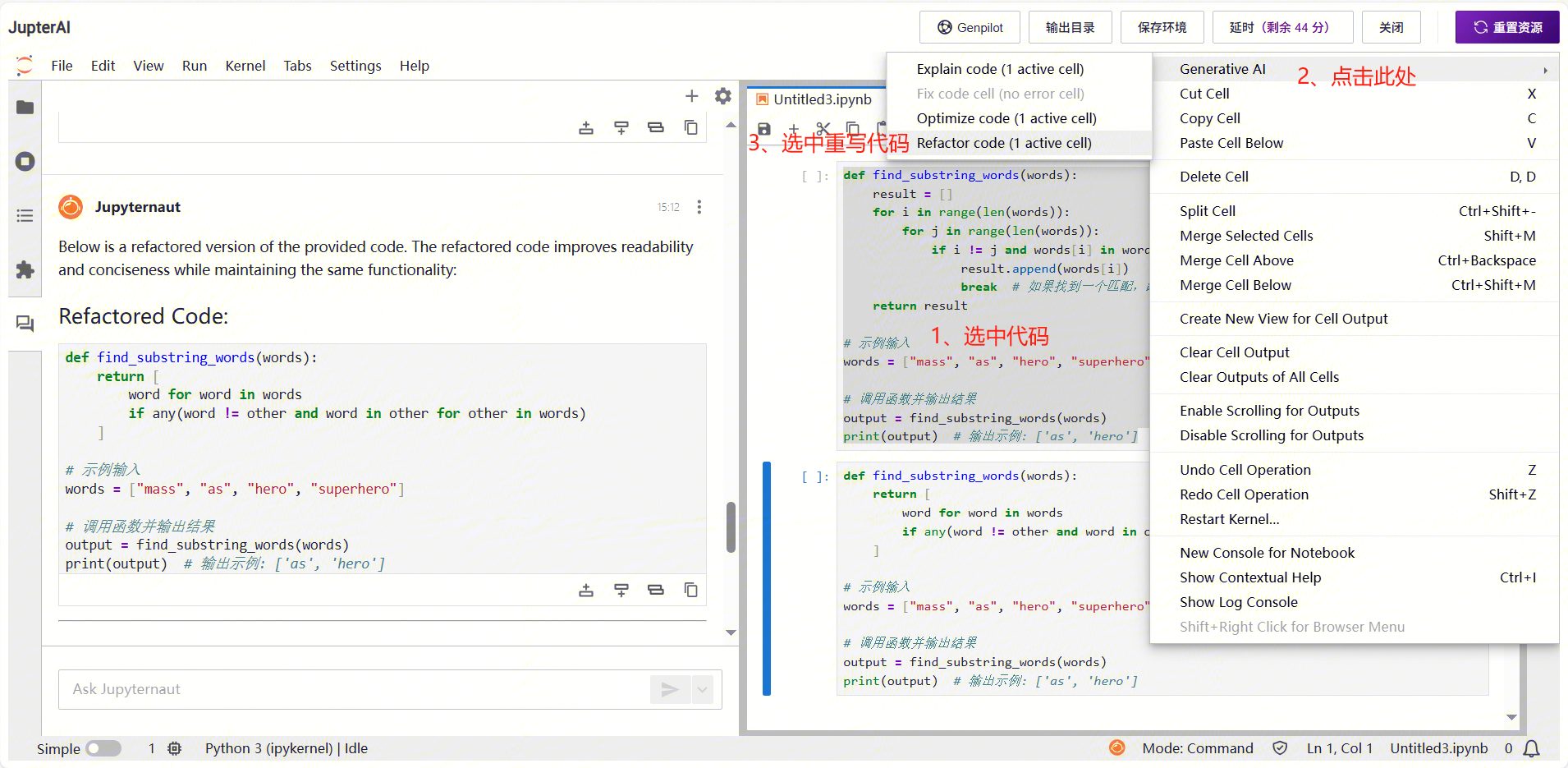Image resolution: width=1568 pixels, height=768 pixels.
Task: Click the chat scroll-up arrow
Action: click(731, 125)
